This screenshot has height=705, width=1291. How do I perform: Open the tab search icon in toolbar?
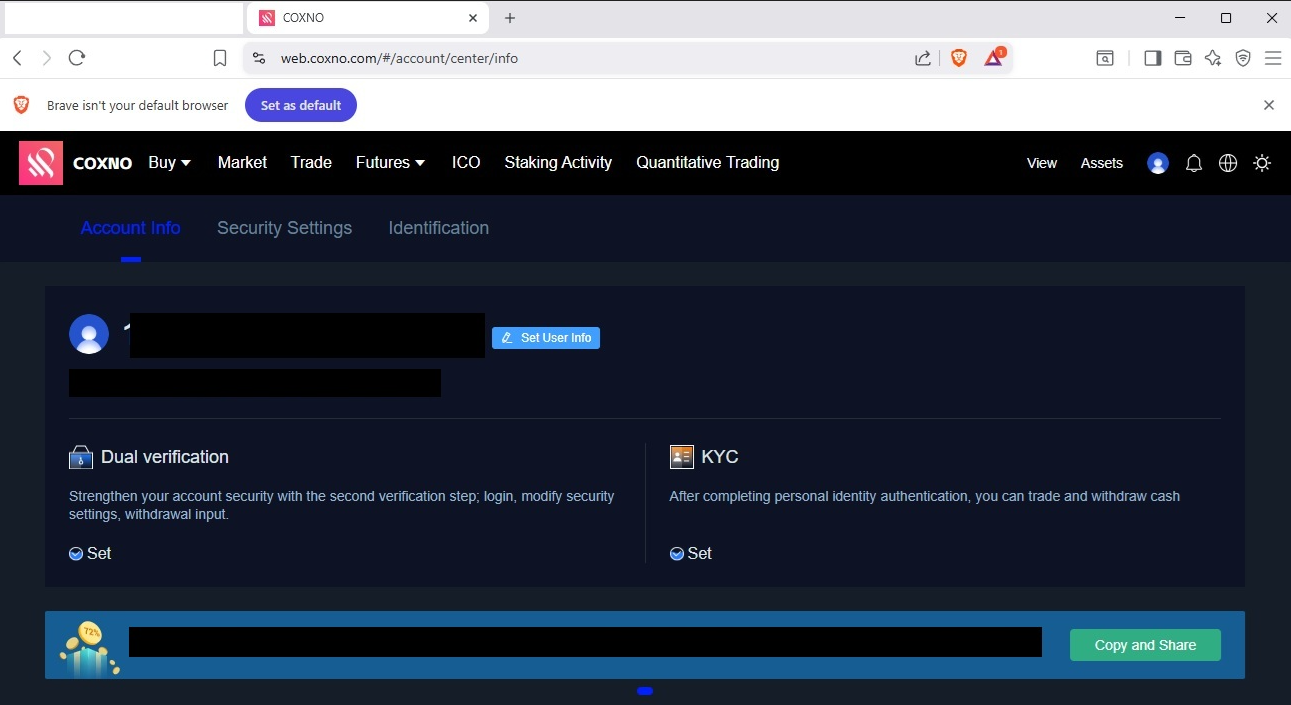[x=1105, y=58]
